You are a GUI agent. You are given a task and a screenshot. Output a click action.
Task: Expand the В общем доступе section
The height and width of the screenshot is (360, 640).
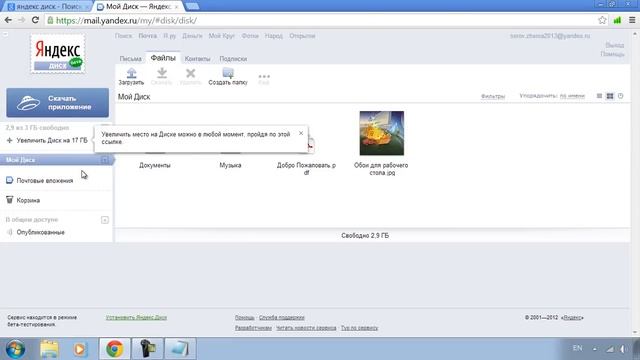click(x=104, y=220)
